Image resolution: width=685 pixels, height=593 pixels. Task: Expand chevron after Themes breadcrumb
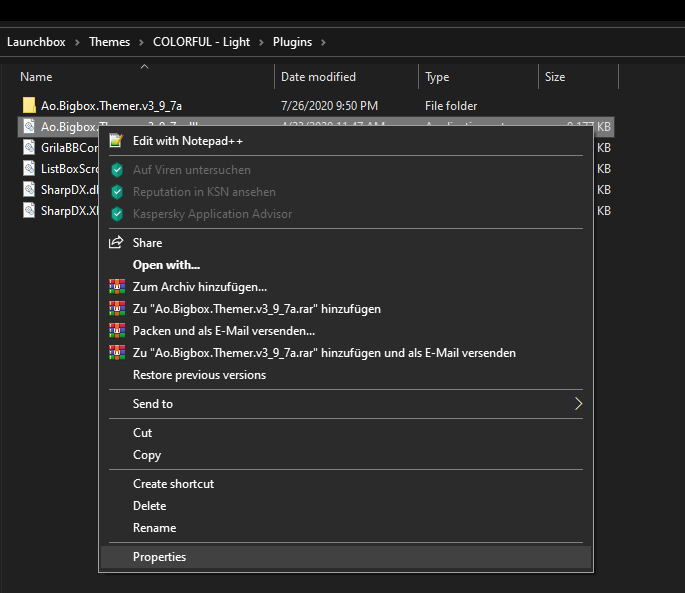click(142, 42)
